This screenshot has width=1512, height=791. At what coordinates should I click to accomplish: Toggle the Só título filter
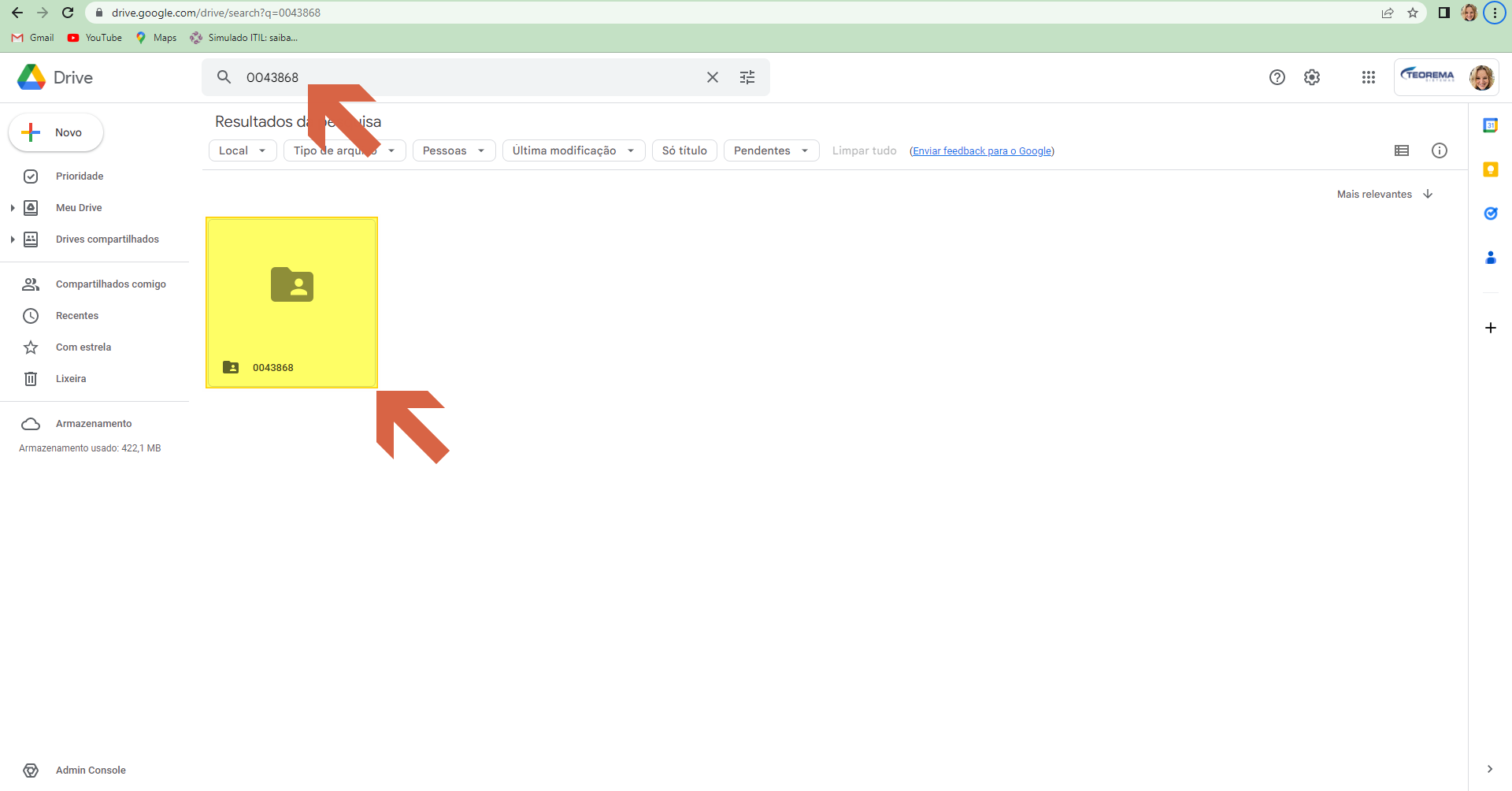[684, 150]
